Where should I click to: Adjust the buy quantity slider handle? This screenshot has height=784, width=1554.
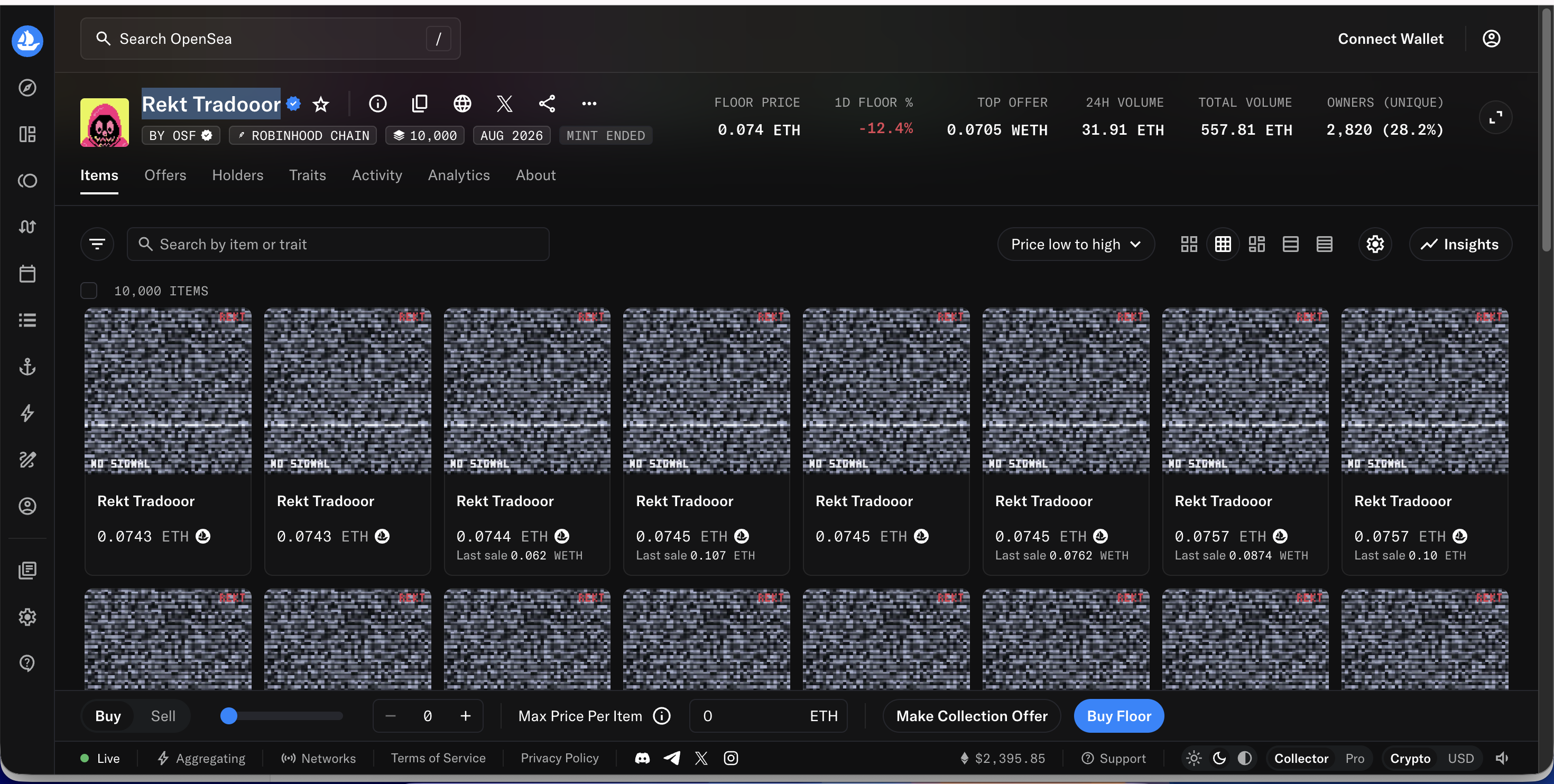click(229, 716)
